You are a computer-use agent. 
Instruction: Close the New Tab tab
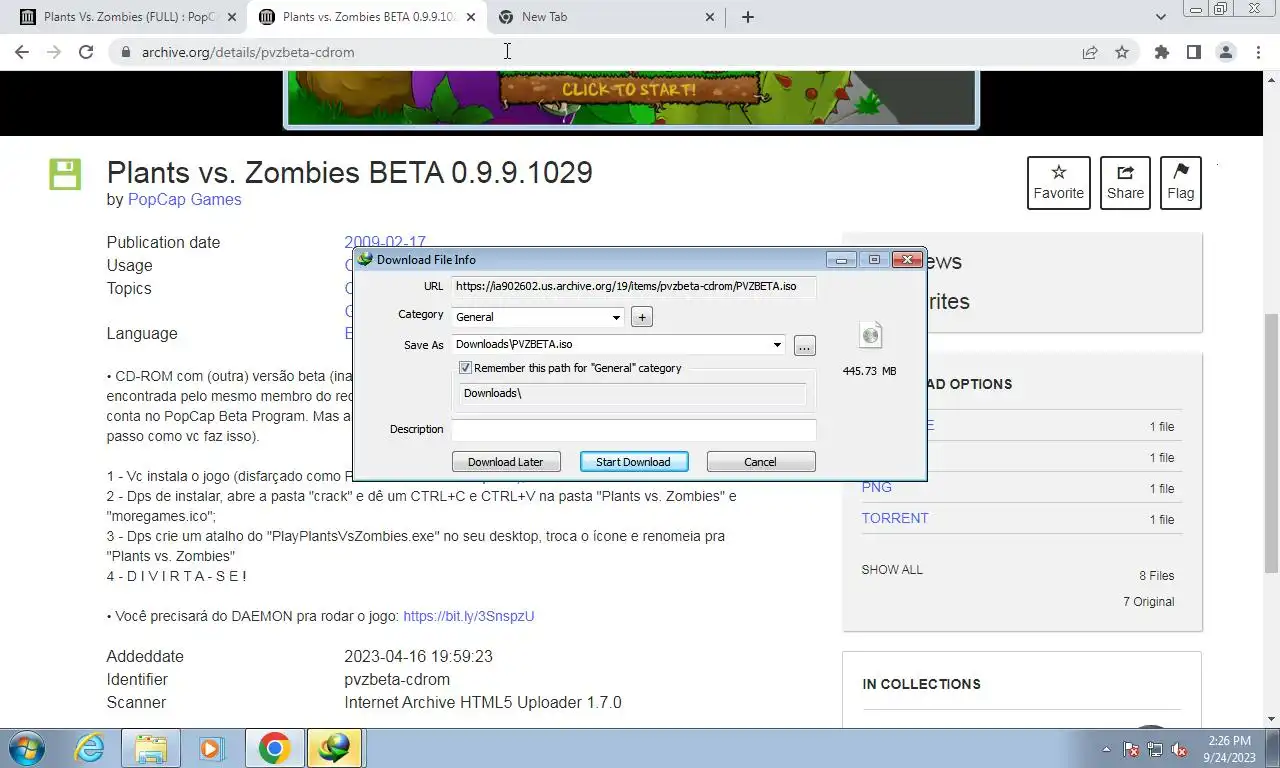[710, 17]
